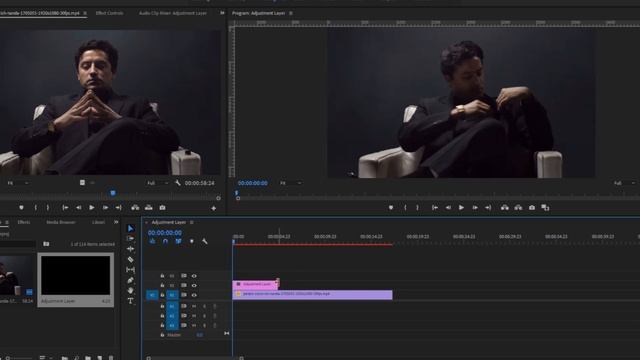The image size is (640, 360).
Task: Select the Hand tool
Action: click(x=130, y=291)
